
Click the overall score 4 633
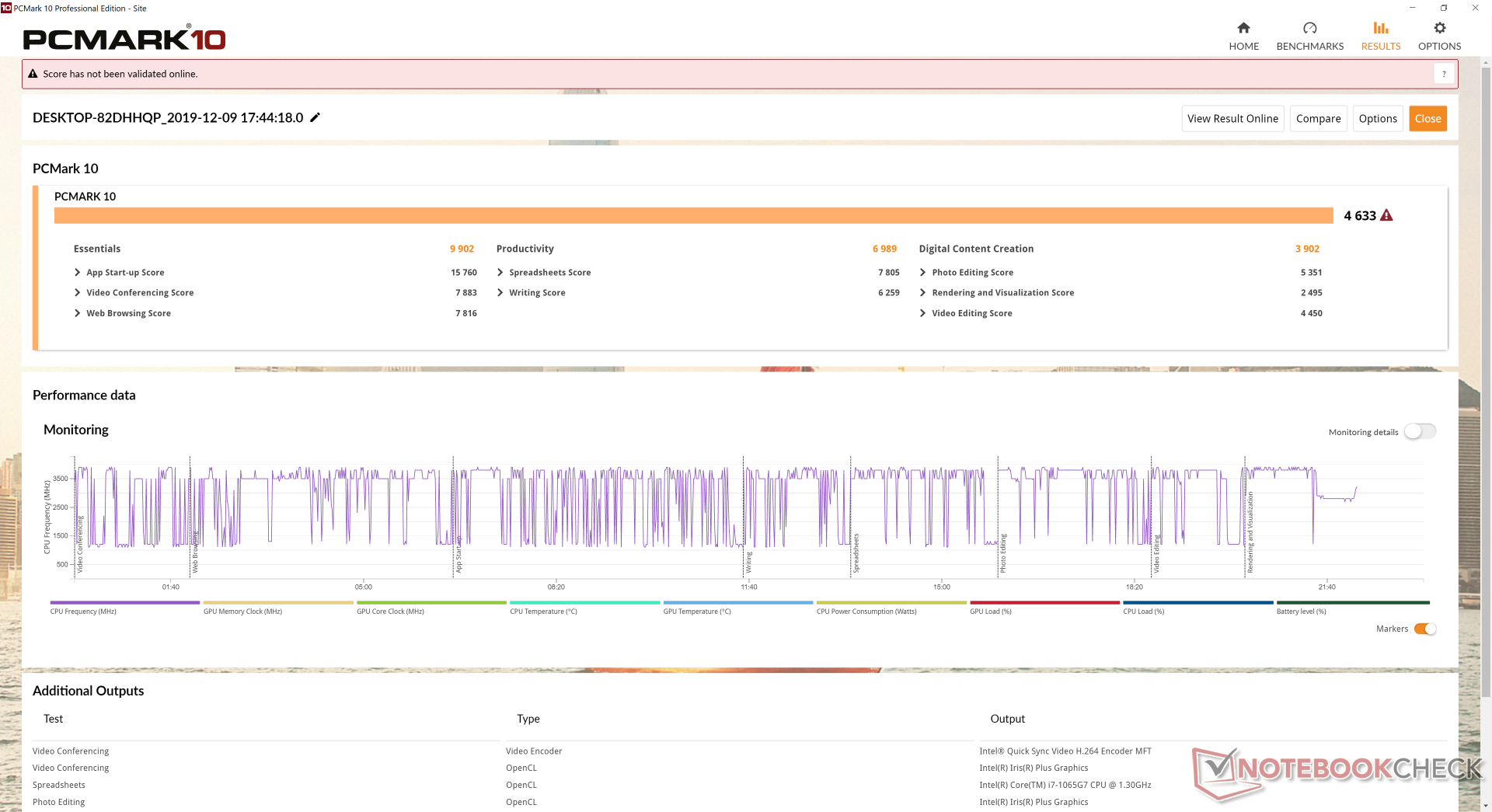point(1360,215)
